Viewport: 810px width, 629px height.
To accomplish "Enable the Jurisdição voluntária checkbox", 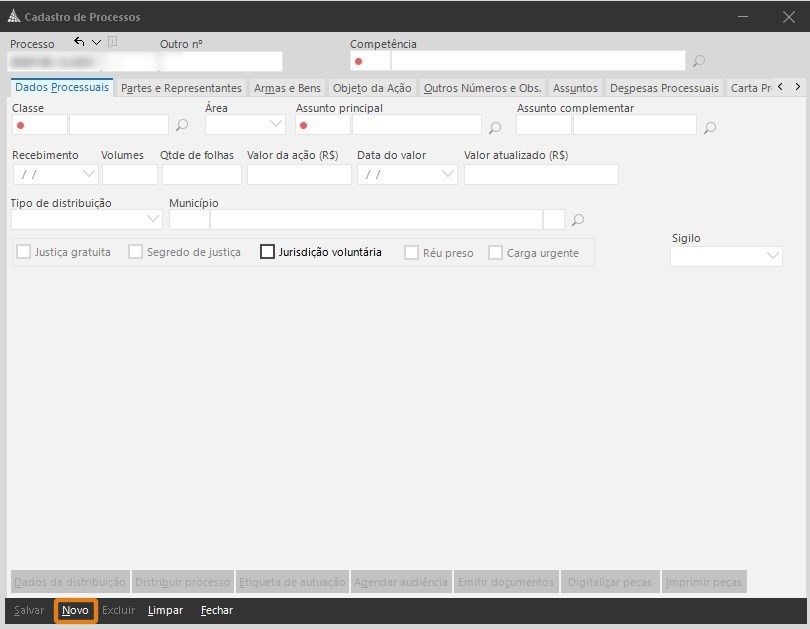I will pyautogui.click(x=267, y=252).
